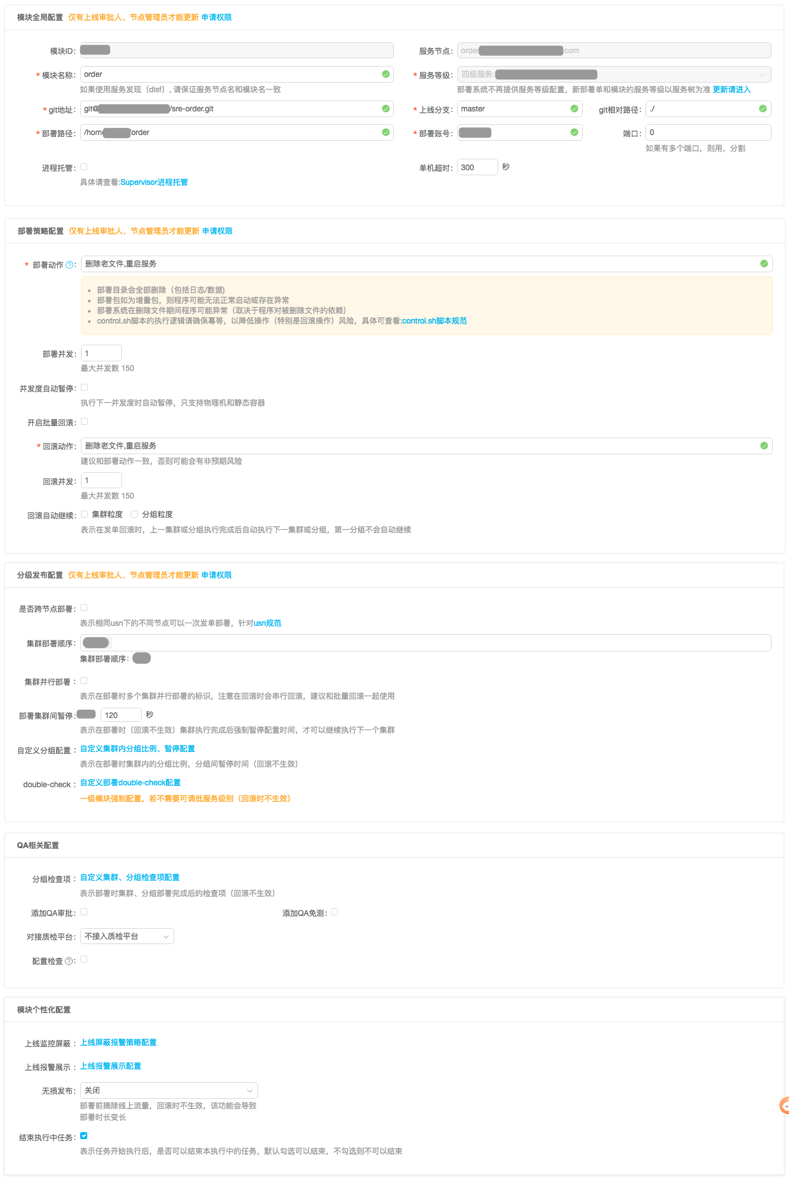791x1179 pixels.
Task: Click the 部署集群间暂停 input showing 120
Action: 121,715
